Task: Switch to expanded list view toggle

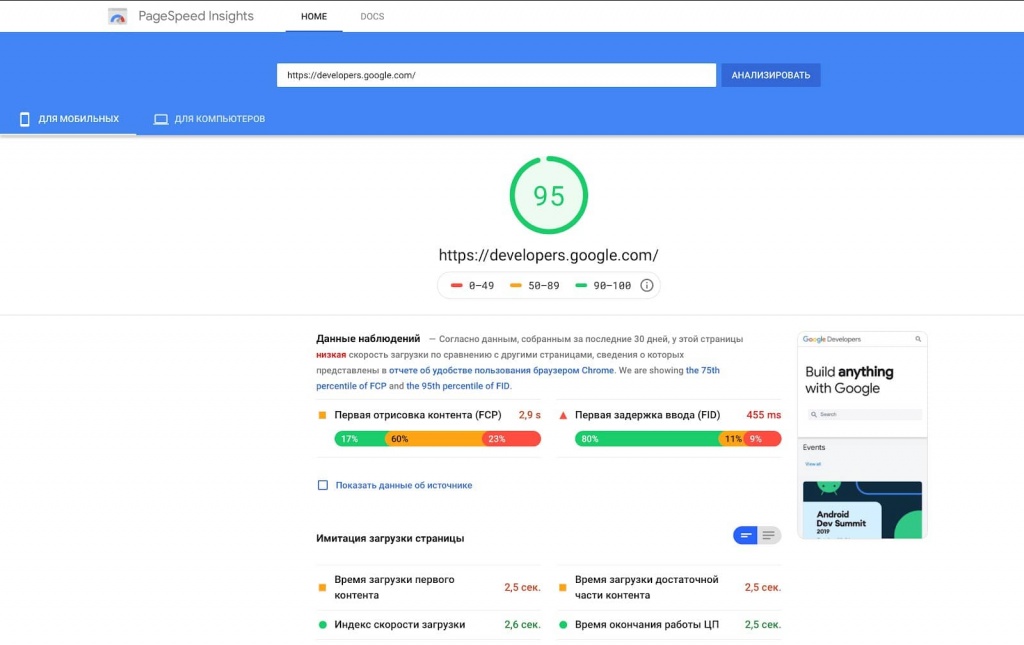Action: tap(769, 536)
